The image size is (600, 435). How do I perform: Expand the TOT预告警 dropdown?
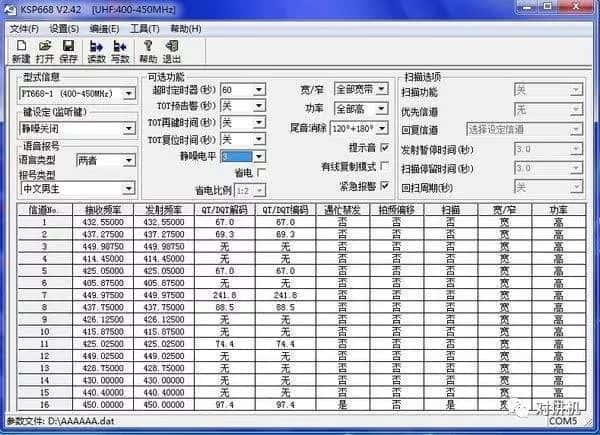(x=259, y=106)
